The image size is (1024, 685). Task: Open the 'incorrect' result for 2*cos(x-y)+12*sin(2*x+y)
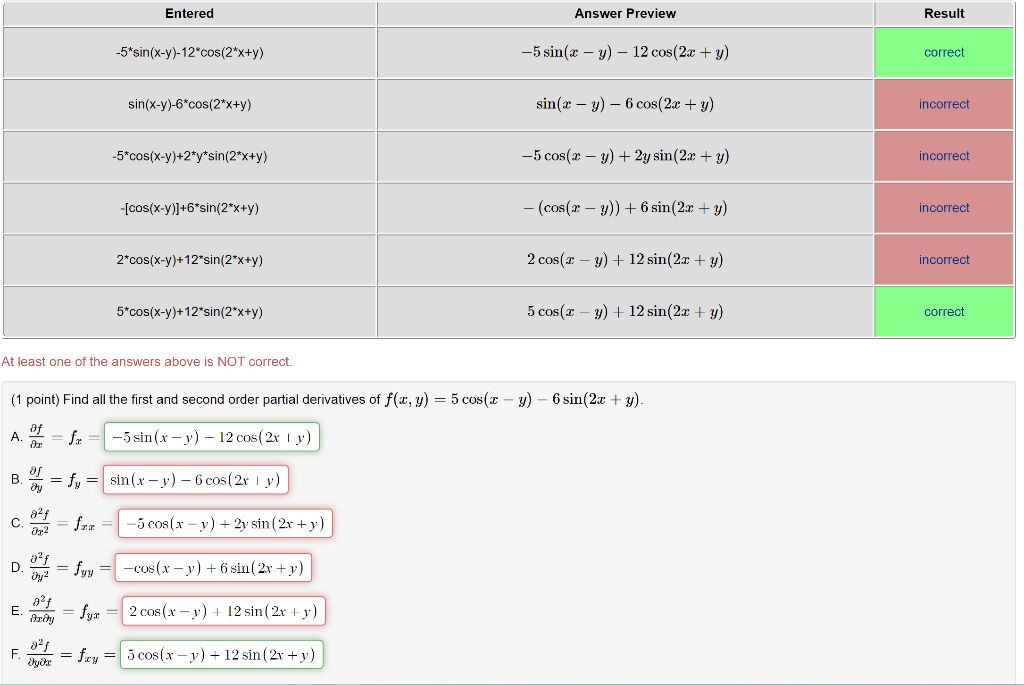tap(944, 260)
